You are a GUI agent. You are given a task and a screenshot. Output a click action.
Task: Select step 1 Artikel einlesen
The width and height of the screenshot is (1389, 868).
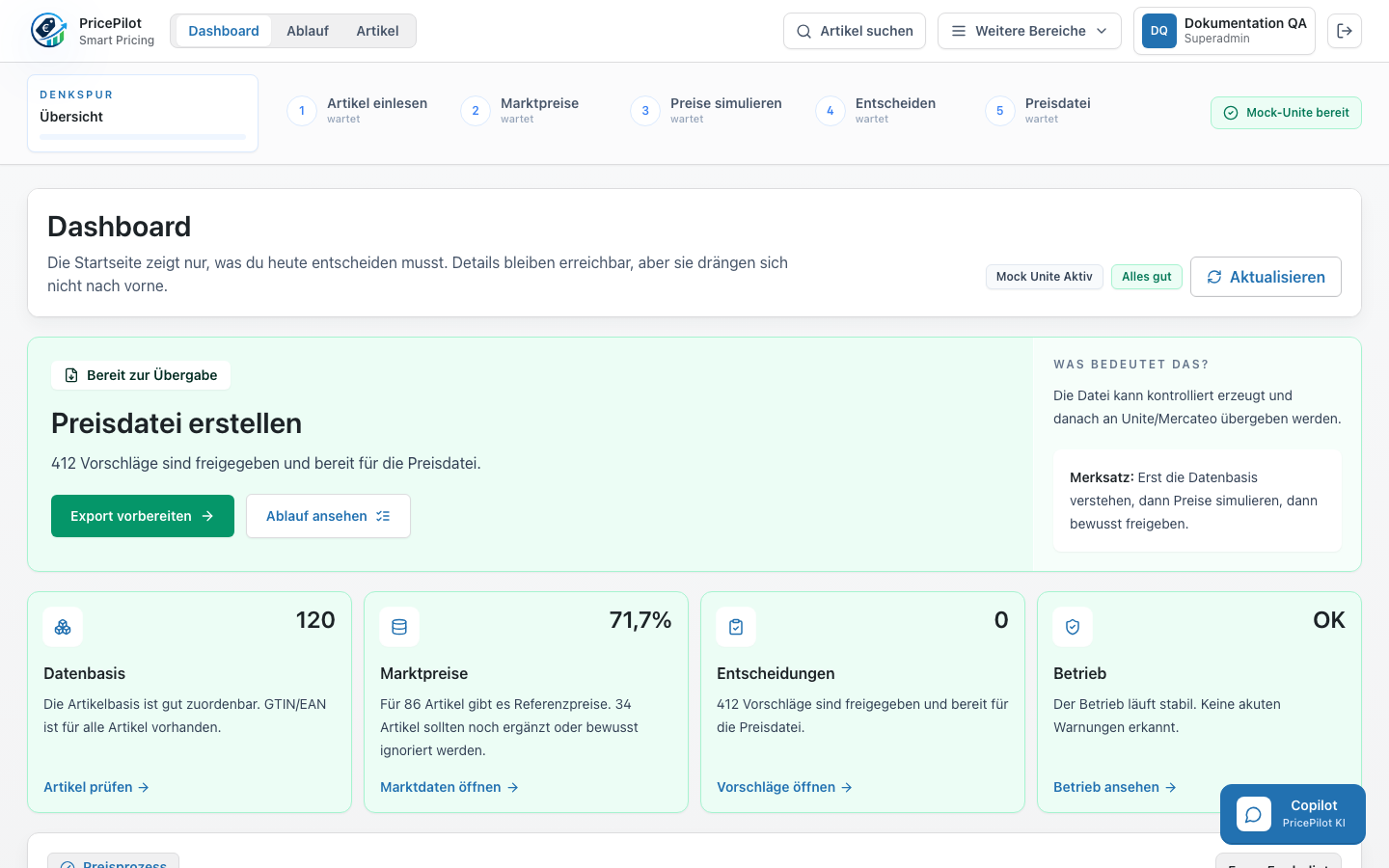pyautogui.click(x=358, y=111)
